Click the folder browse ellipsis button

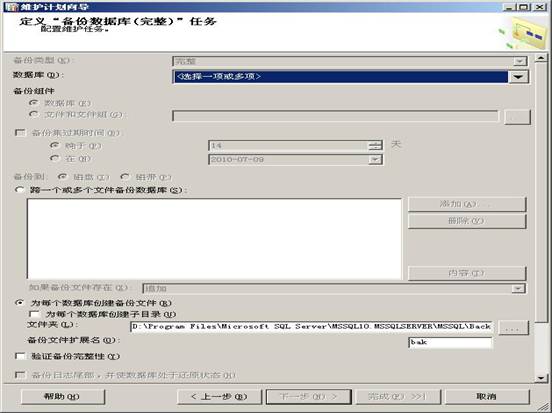[514, 328]
